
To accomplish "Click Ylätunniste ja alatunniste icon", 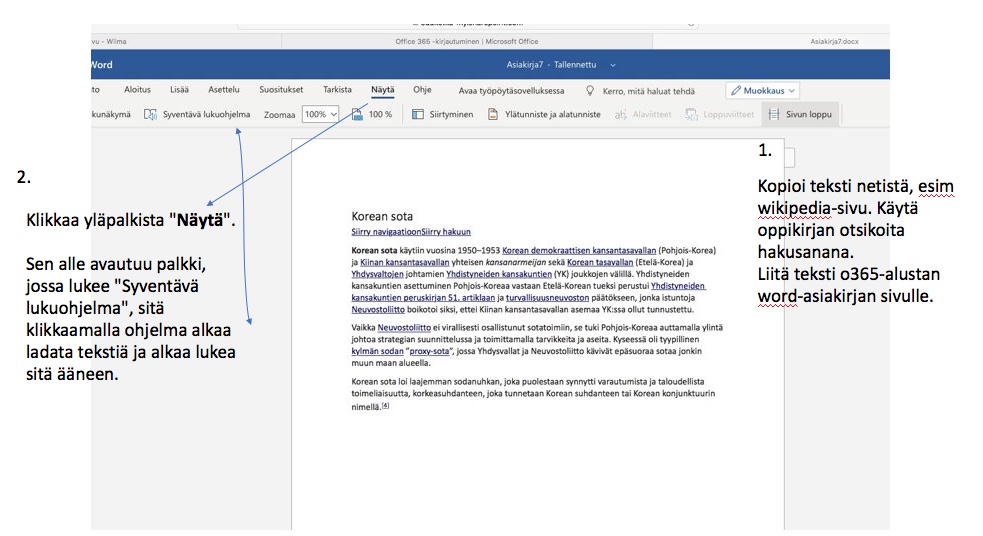I will tap(492, 115).
